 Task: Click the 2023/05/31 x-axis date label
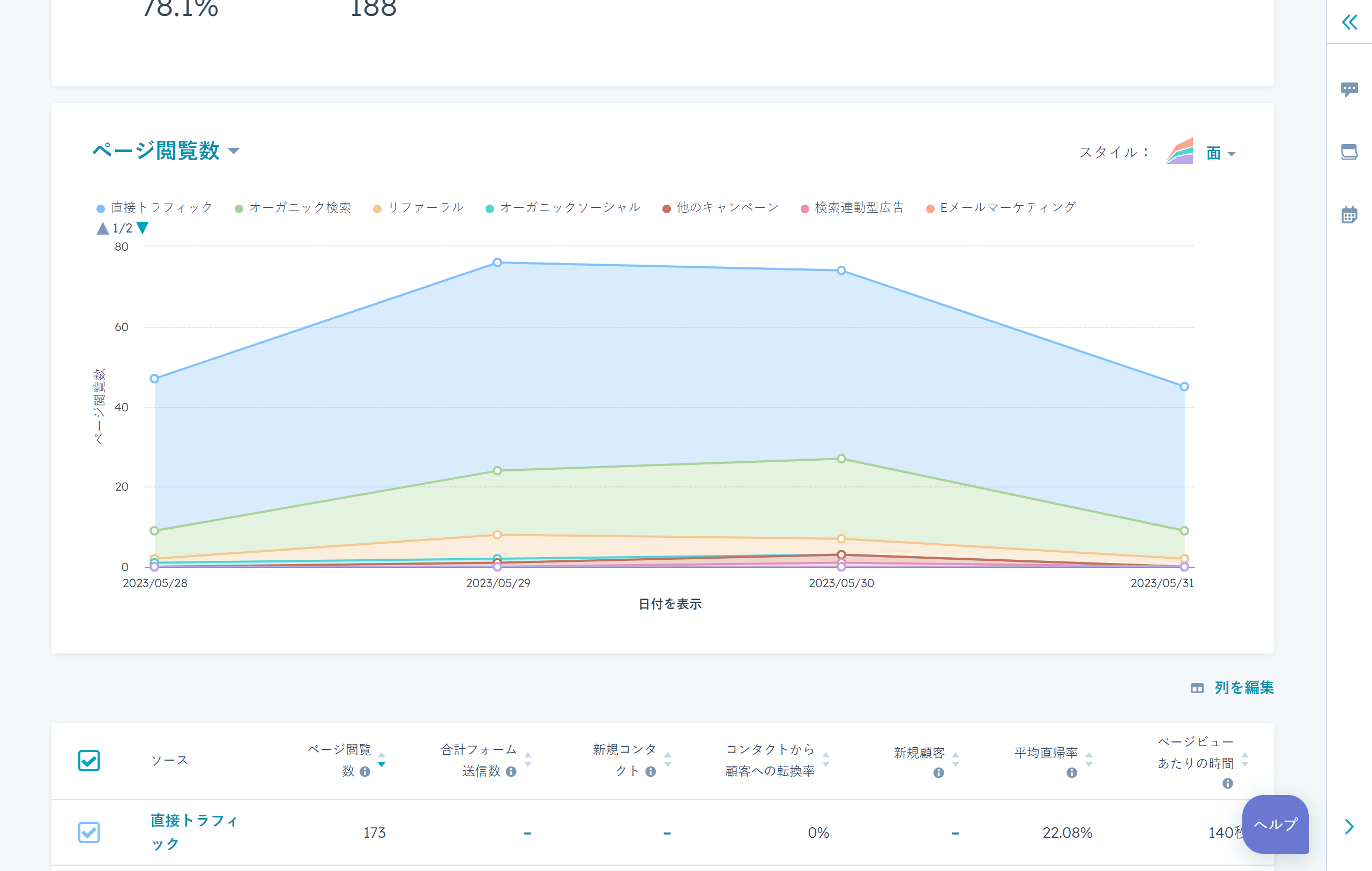pos(1162,583)
